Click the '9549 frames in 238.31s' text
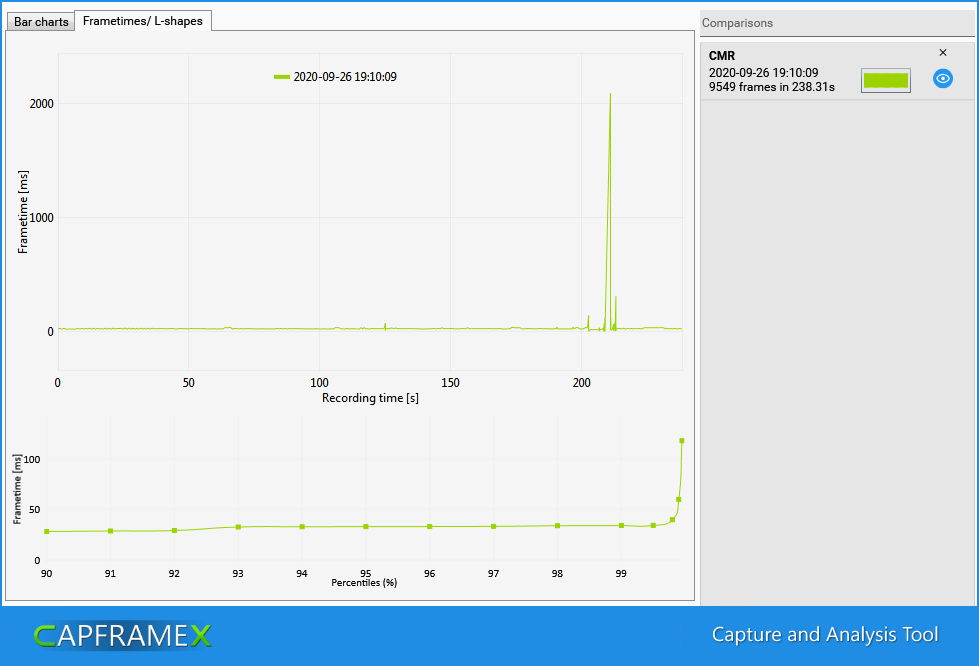 point(772,87)
